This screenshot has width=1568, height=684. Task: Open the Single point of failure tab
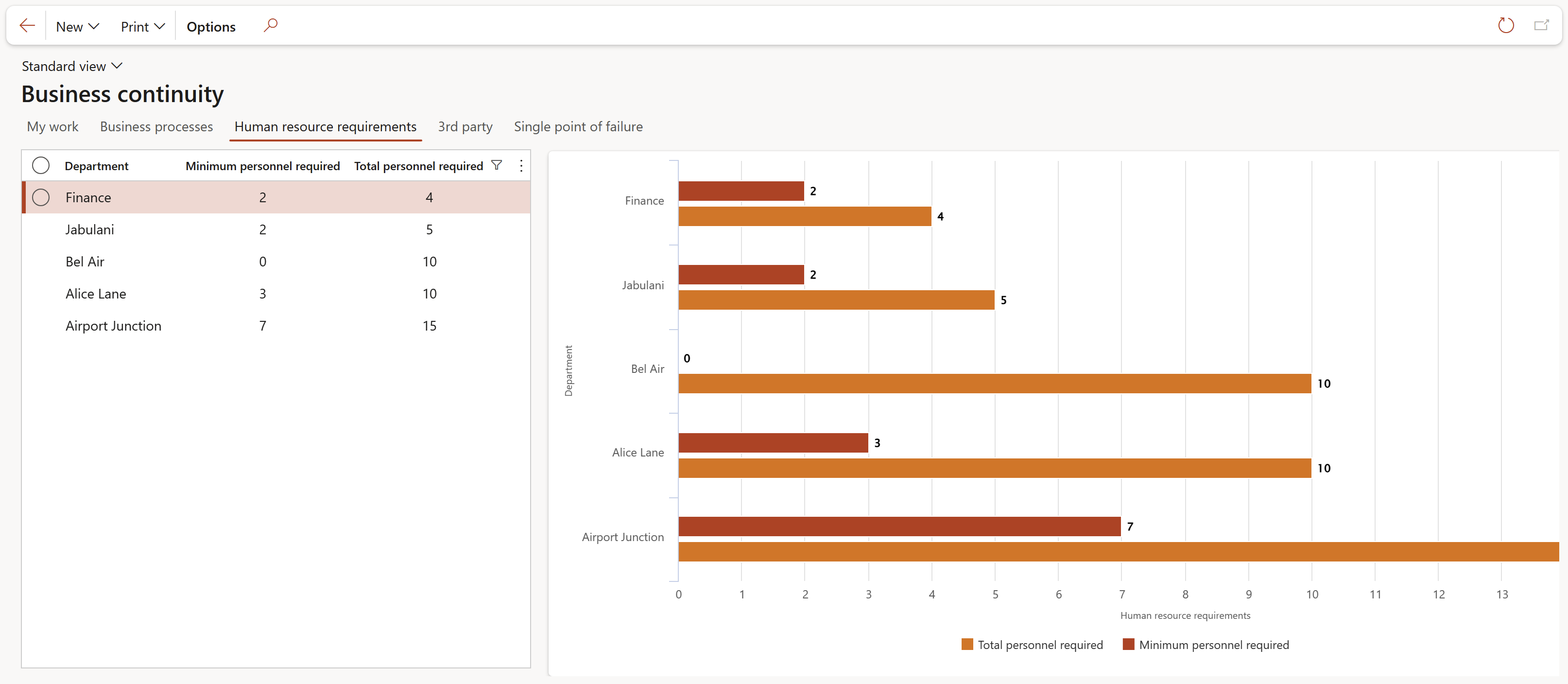click(578, 127)
